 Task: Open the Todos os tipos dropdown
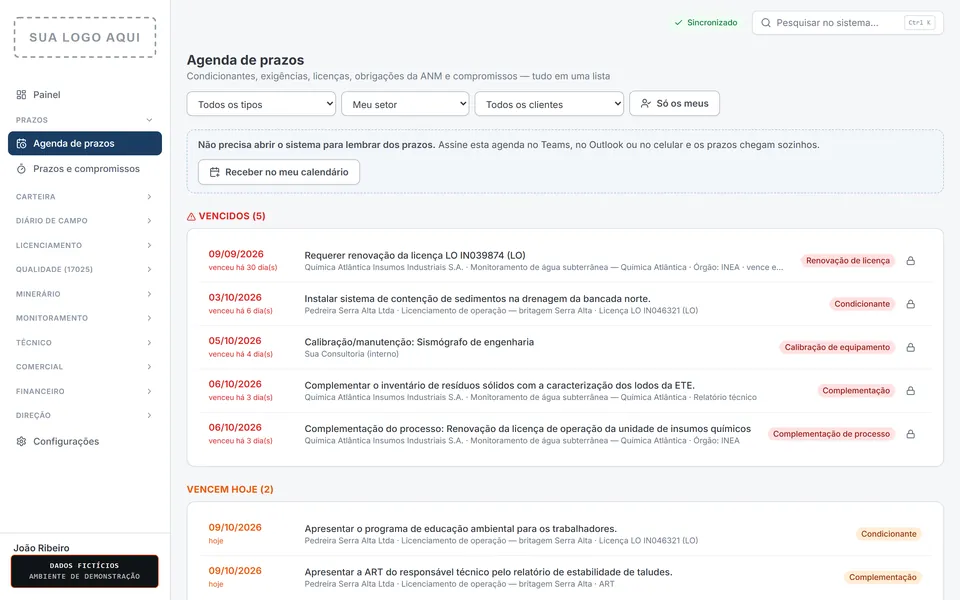(261, 104)
